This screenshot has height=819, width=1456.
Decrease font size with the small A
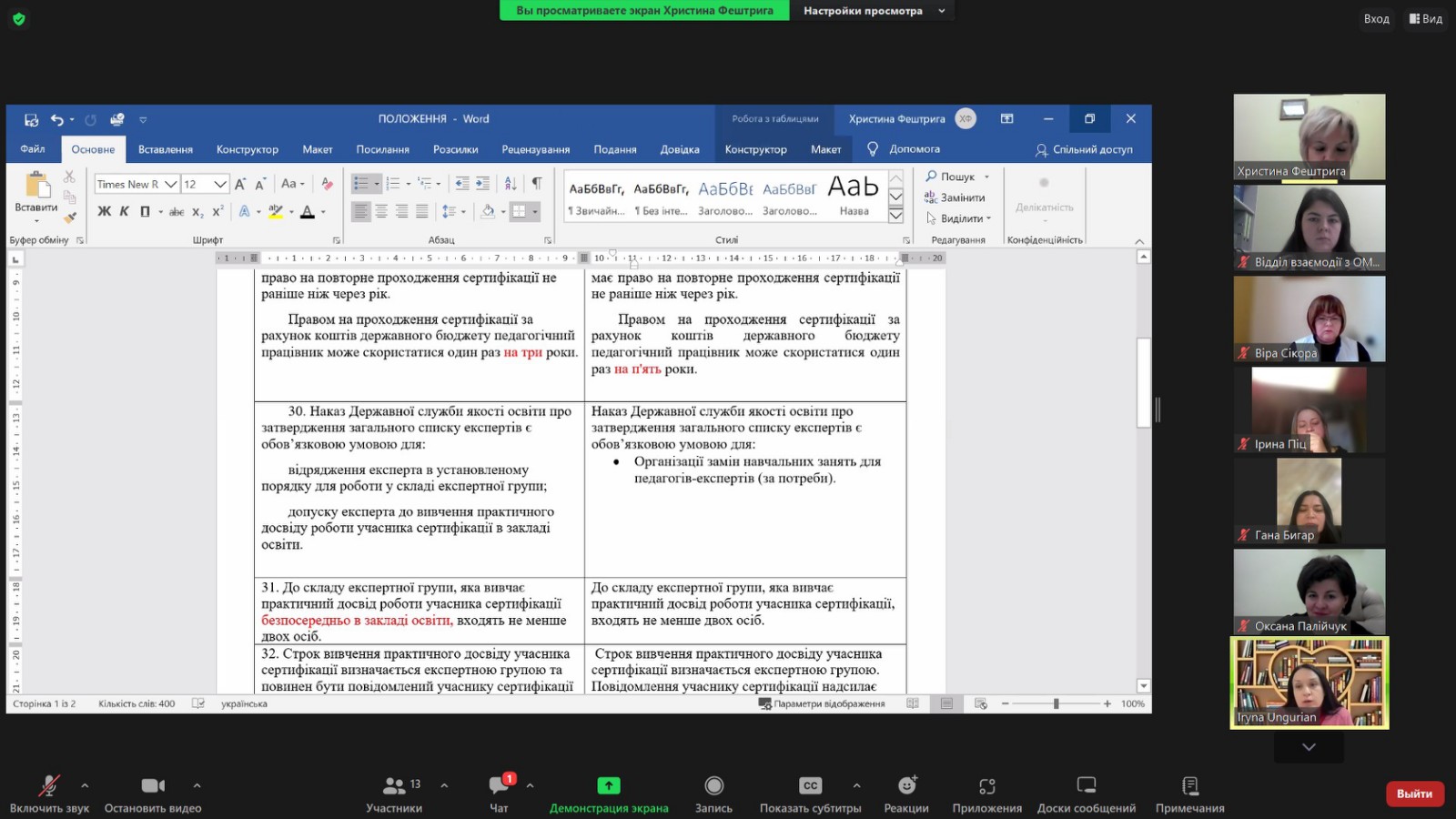tap(260, 184)
